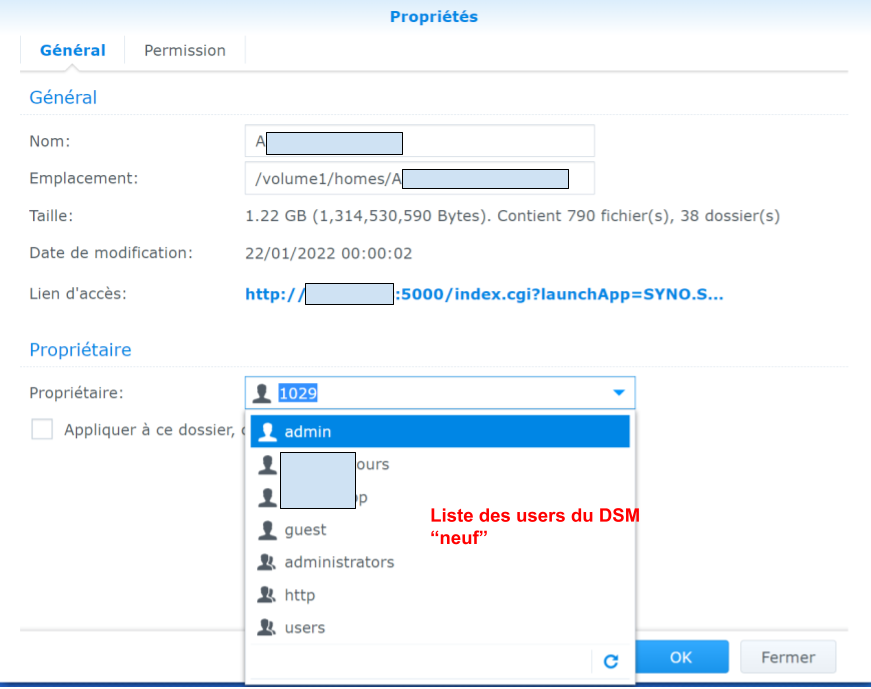
Task: Click the Emplacement path field
Action: click(x=420, y=179)
